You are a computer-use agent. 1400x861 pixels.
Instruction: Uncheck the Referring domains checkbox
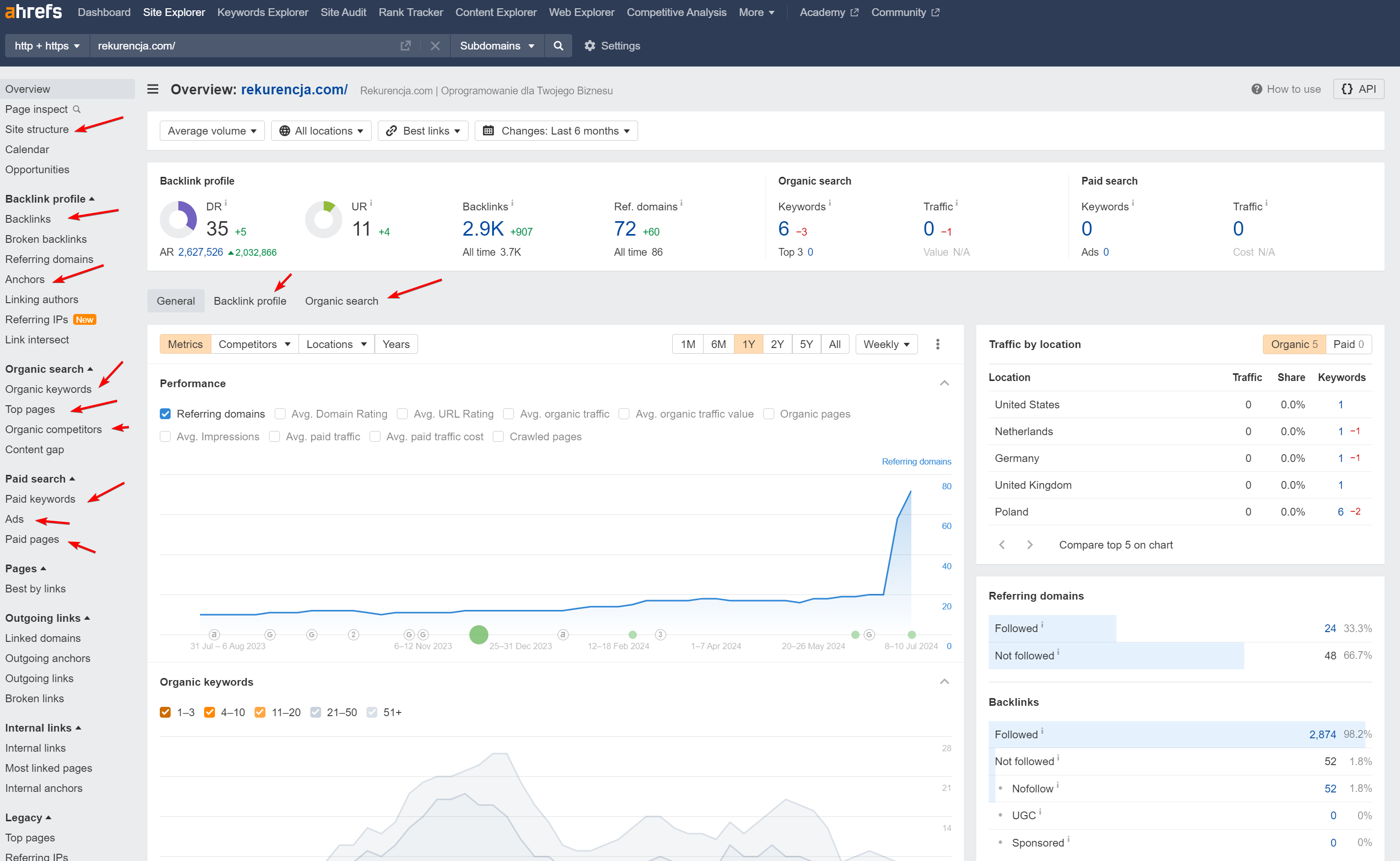(x=165, y=414)
